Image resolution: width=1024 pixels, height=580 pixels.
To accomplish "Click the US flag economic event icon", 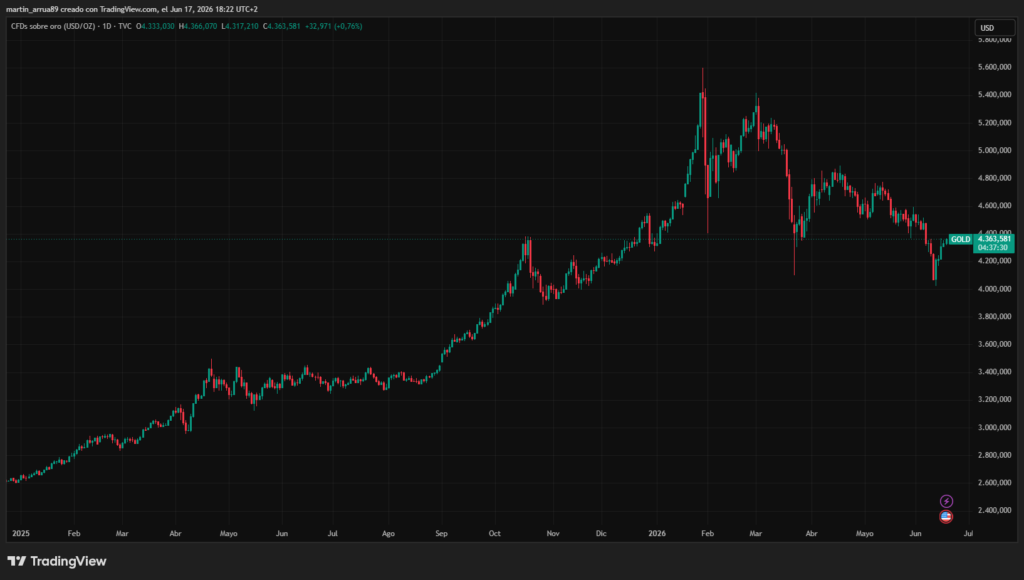I will coord(946,517).
